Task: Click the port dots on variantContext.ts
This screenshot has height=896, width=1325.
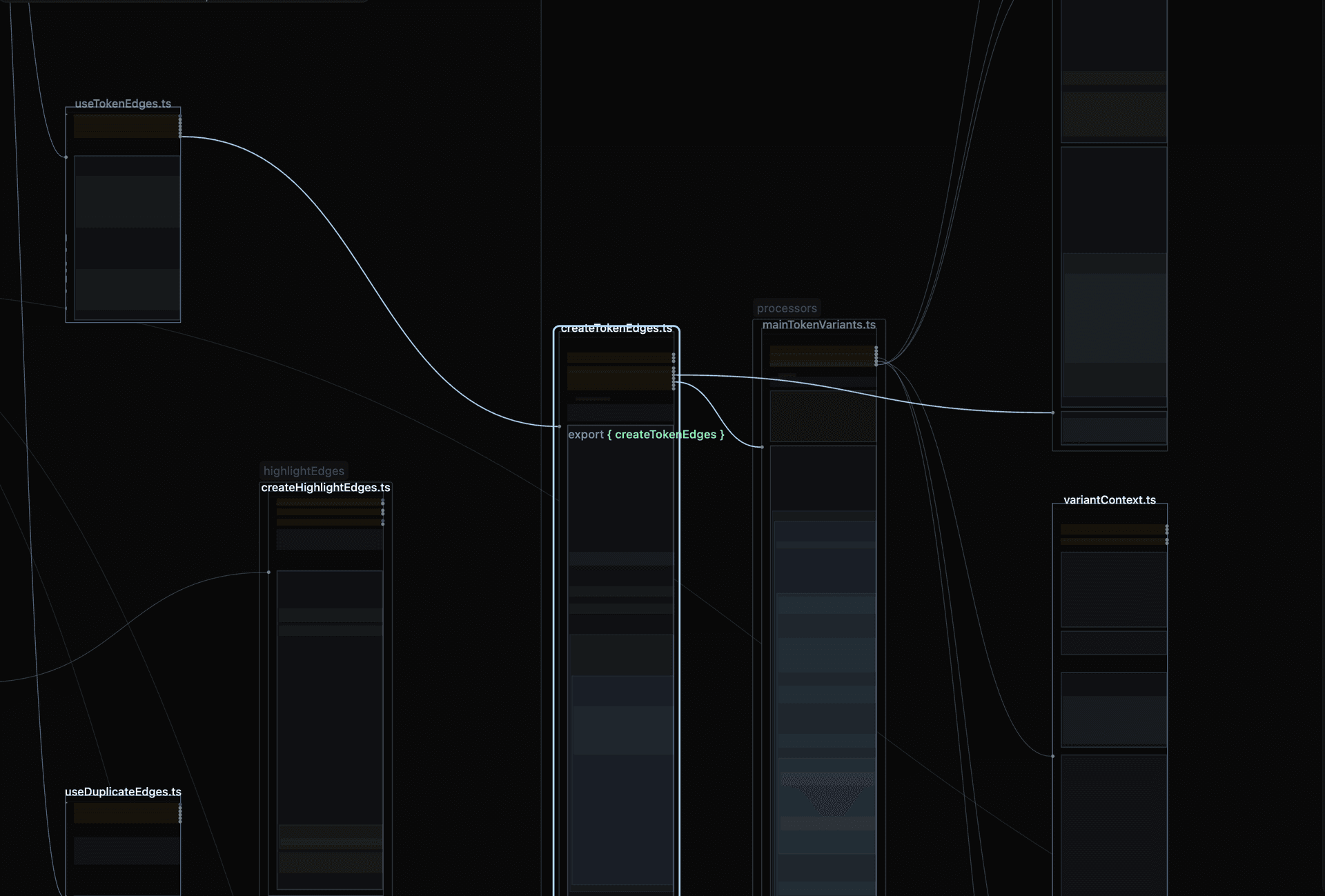Action: [x=1166, y=535]
